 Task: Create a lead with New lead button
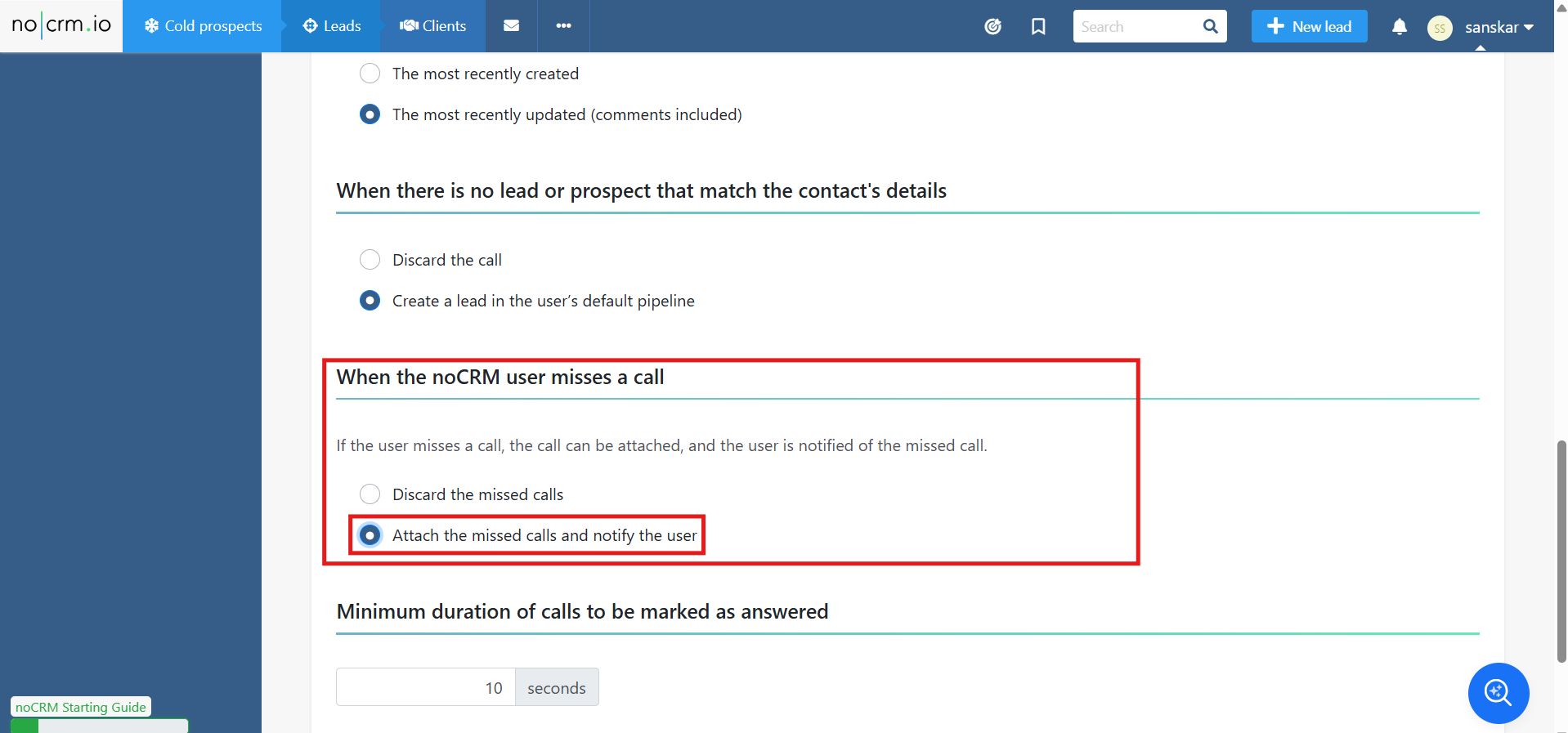tap(1309, 26)
